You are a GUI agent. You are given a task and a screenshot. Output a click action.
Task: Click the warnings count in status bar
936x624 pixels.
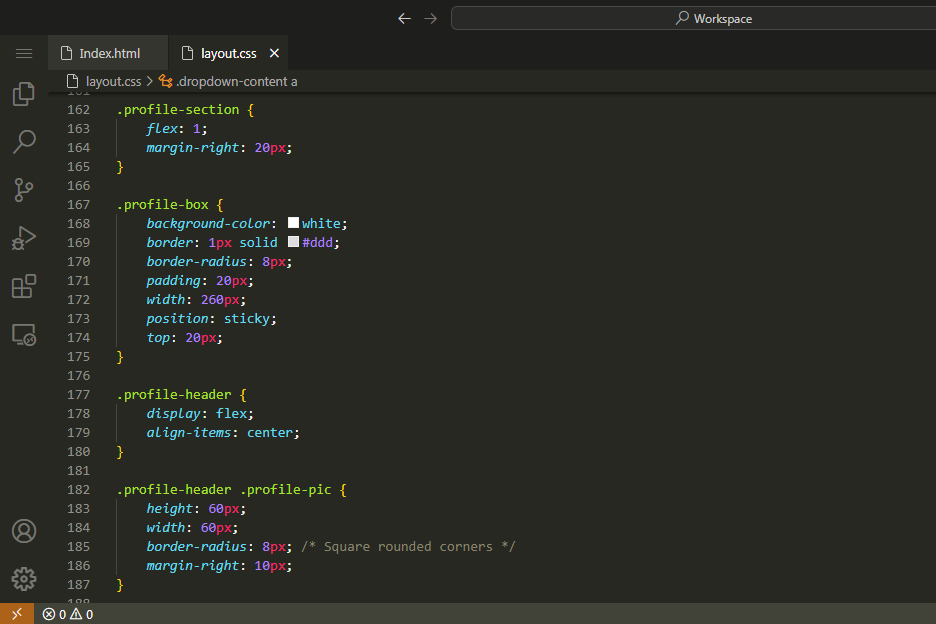[82, 614]
